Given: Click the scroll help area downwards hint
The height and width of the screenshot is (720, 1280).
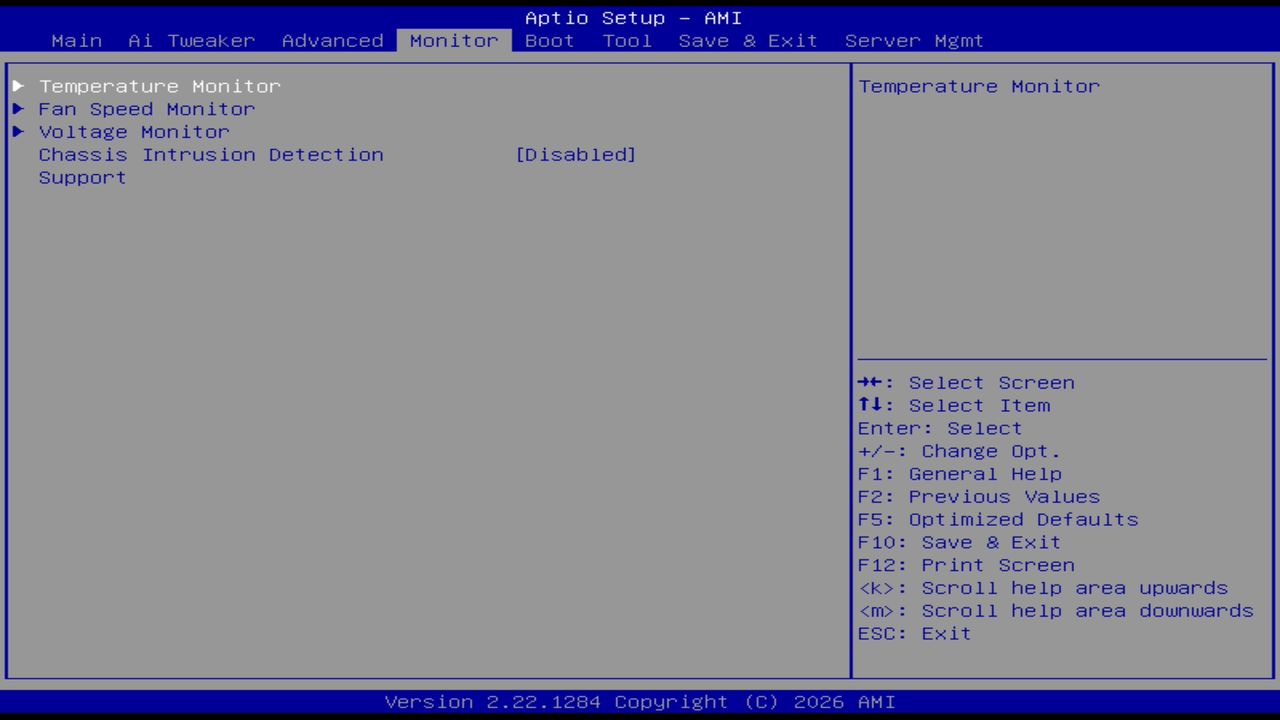Looking at the screenshot, I should tap(1056, 612).
